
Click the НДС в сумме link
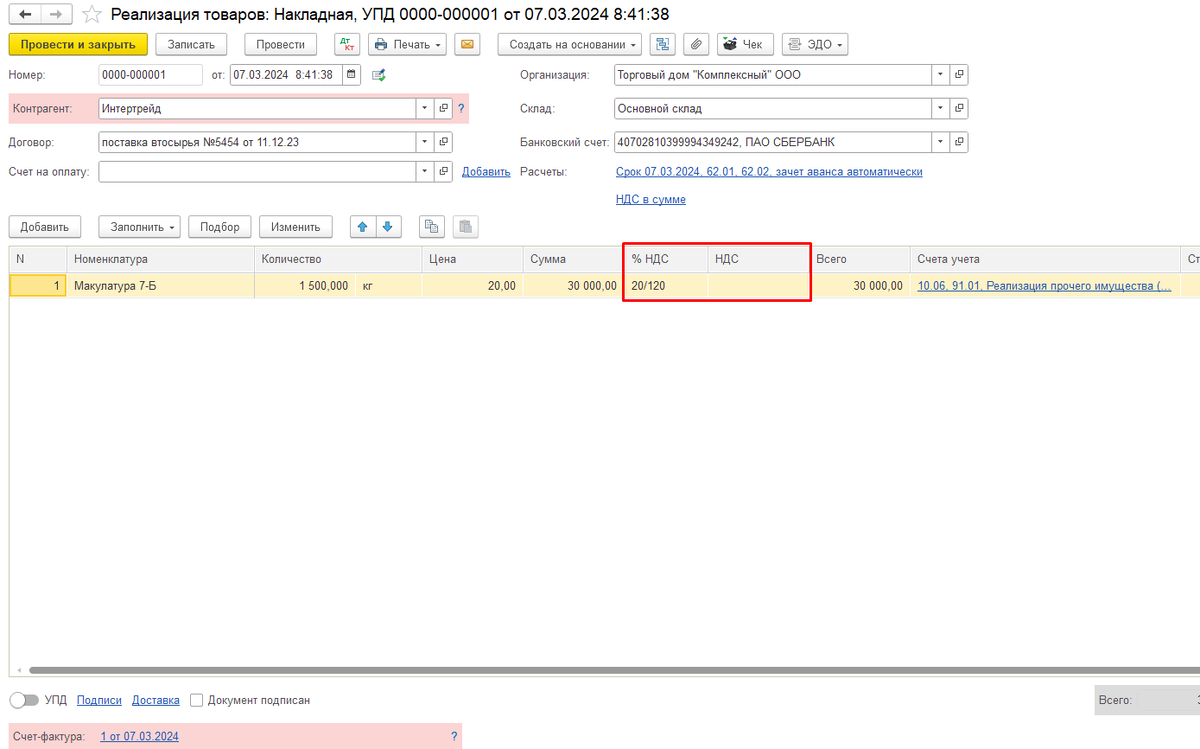tap(651, 199)
